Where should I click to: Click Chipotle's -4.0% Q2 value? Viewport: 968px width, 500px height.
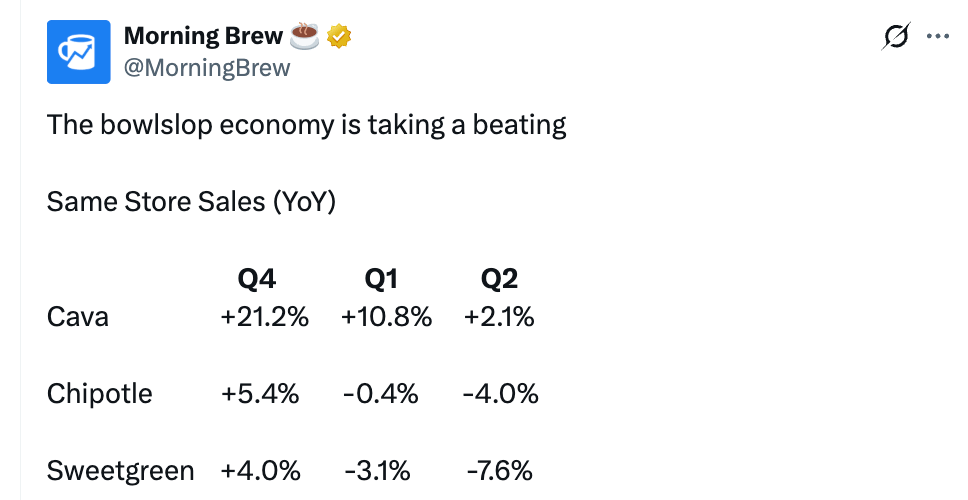(501, 394)
